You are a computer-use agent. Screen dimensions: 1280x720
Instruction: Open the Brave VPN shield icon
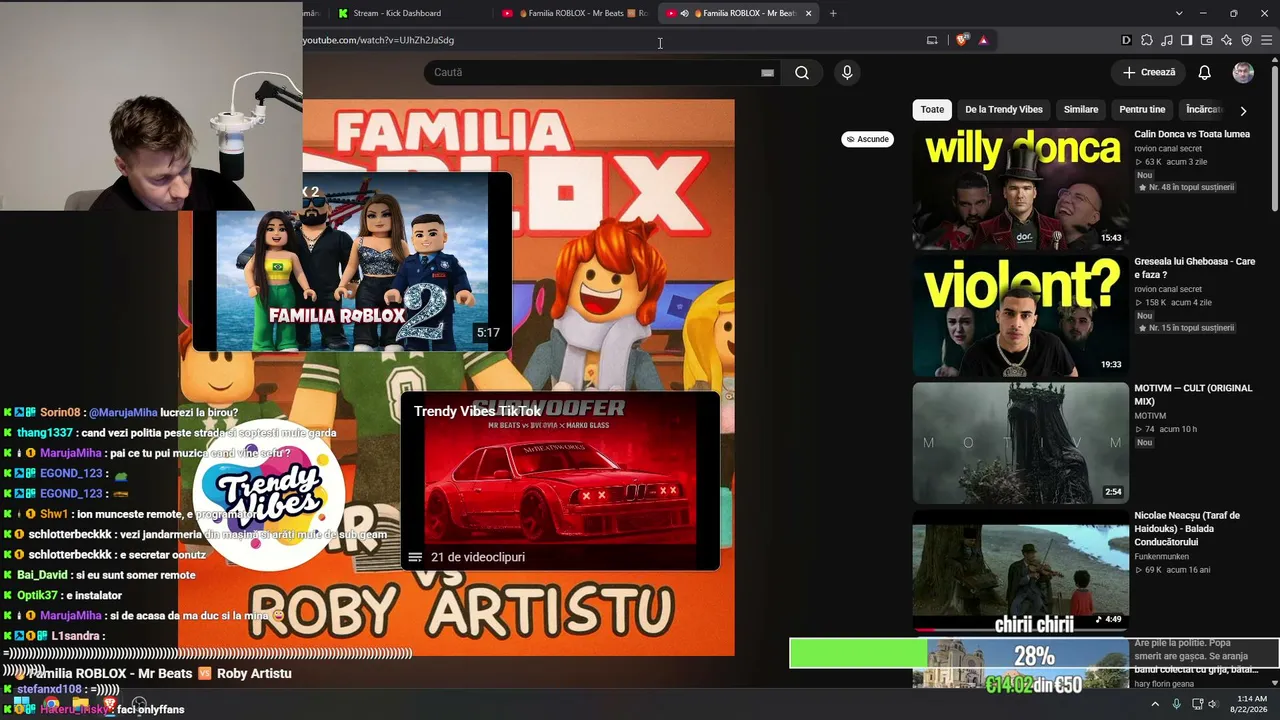click(1247, 40)
